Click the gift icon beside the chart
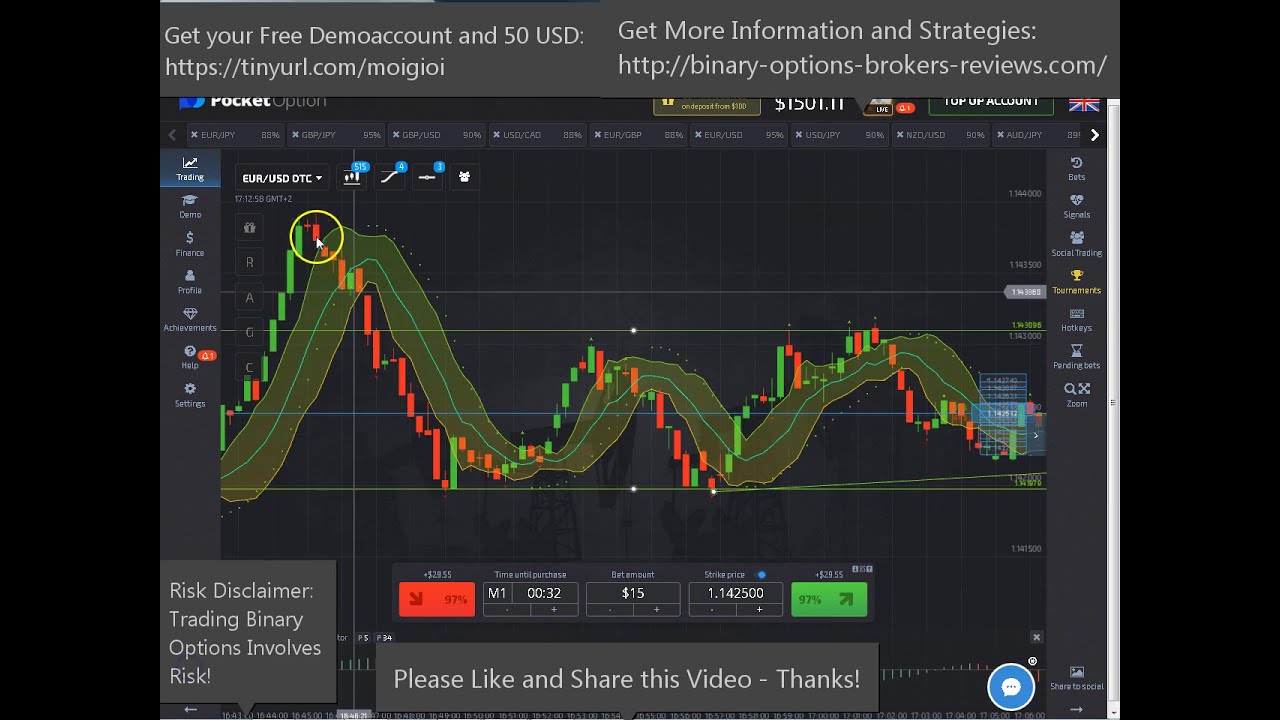Image resolution: width=1280 pixels, height=720 pixels. tap(249, 228)
